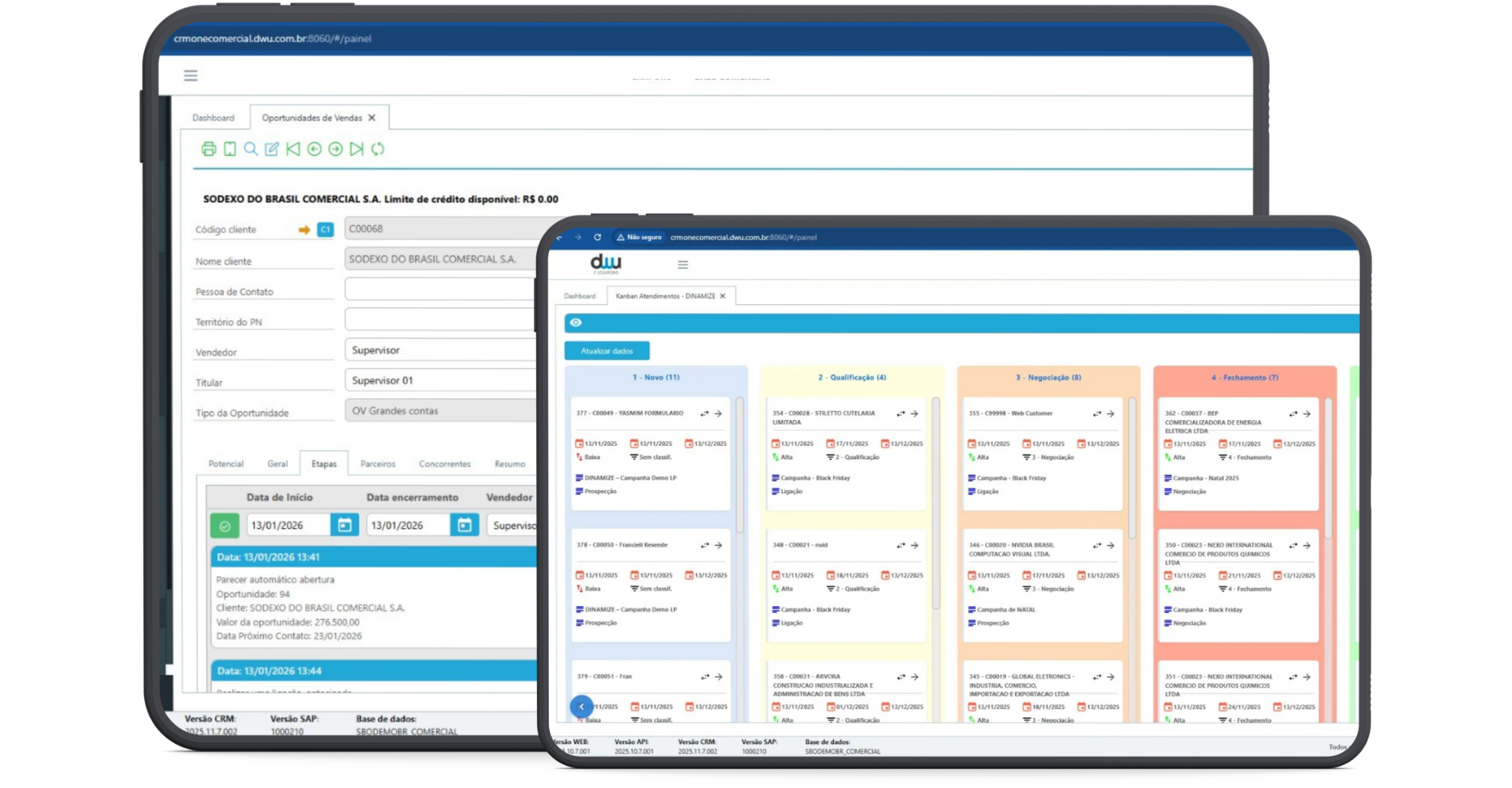Click the print icon in Oportunidades toolbar
The image size is (1512, 788).
coord(209,149)
